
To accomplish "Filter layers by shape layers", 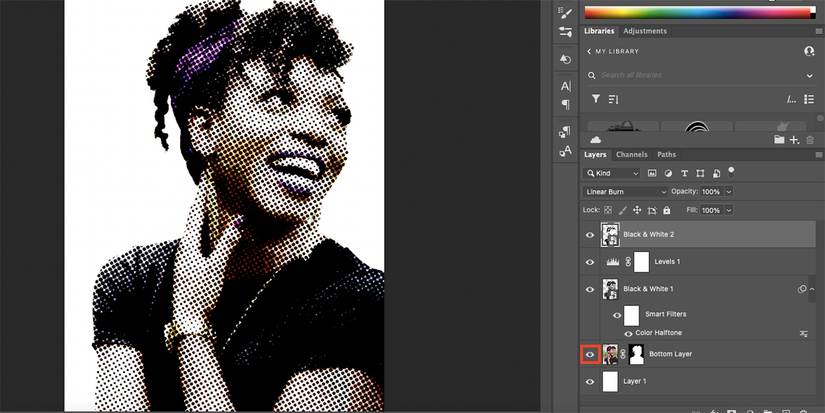I will tap(700, 173).
